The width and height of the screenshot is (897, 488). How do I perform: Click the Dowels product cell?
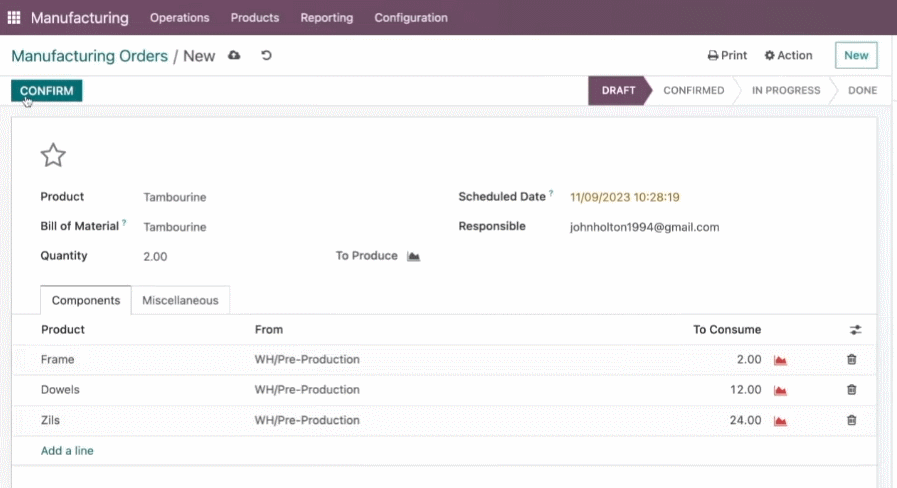pyautogui.click(x=60, y=390)
